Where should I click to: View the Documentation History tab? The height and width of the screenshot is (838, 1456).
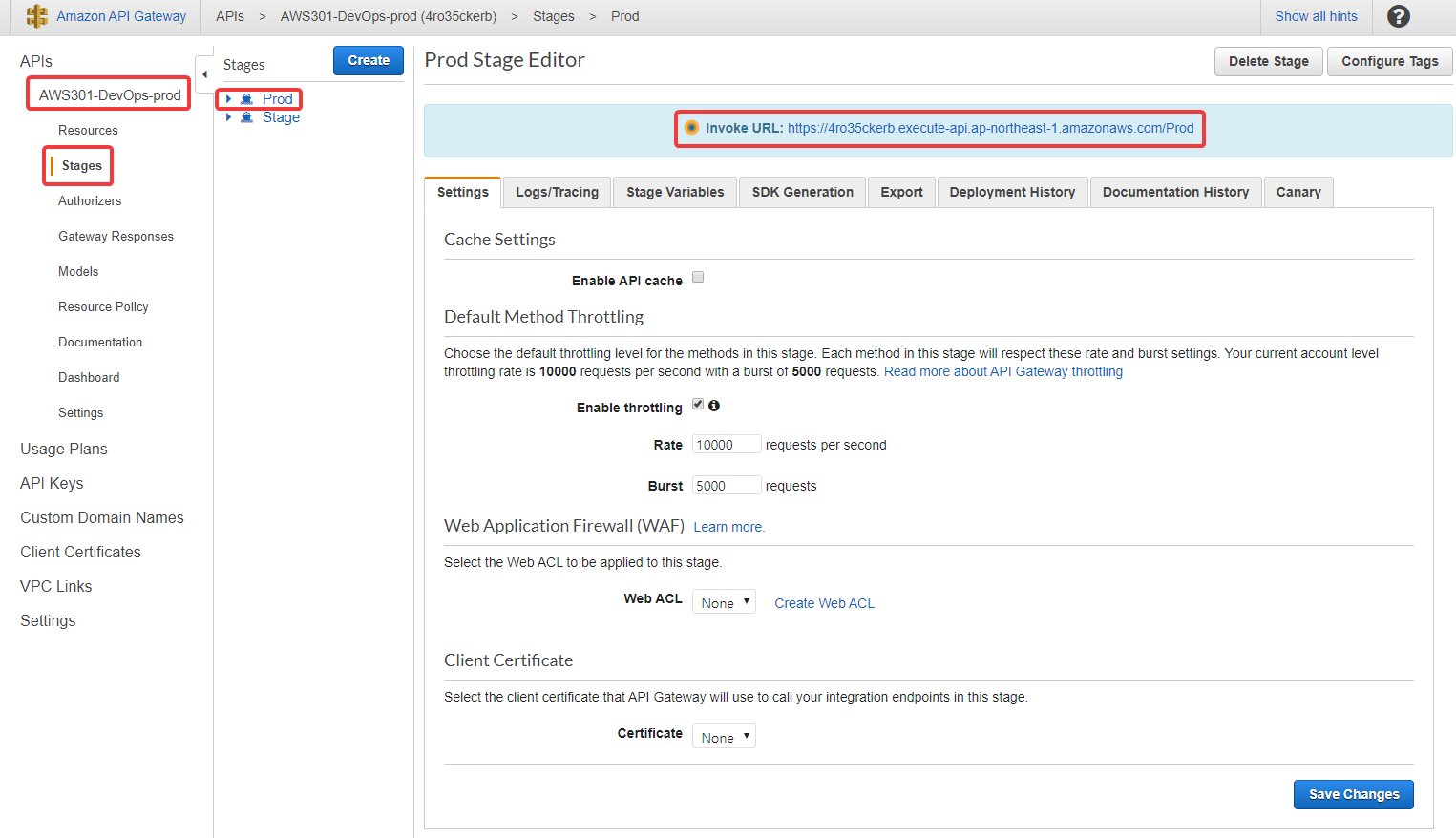click(1175, 192)
